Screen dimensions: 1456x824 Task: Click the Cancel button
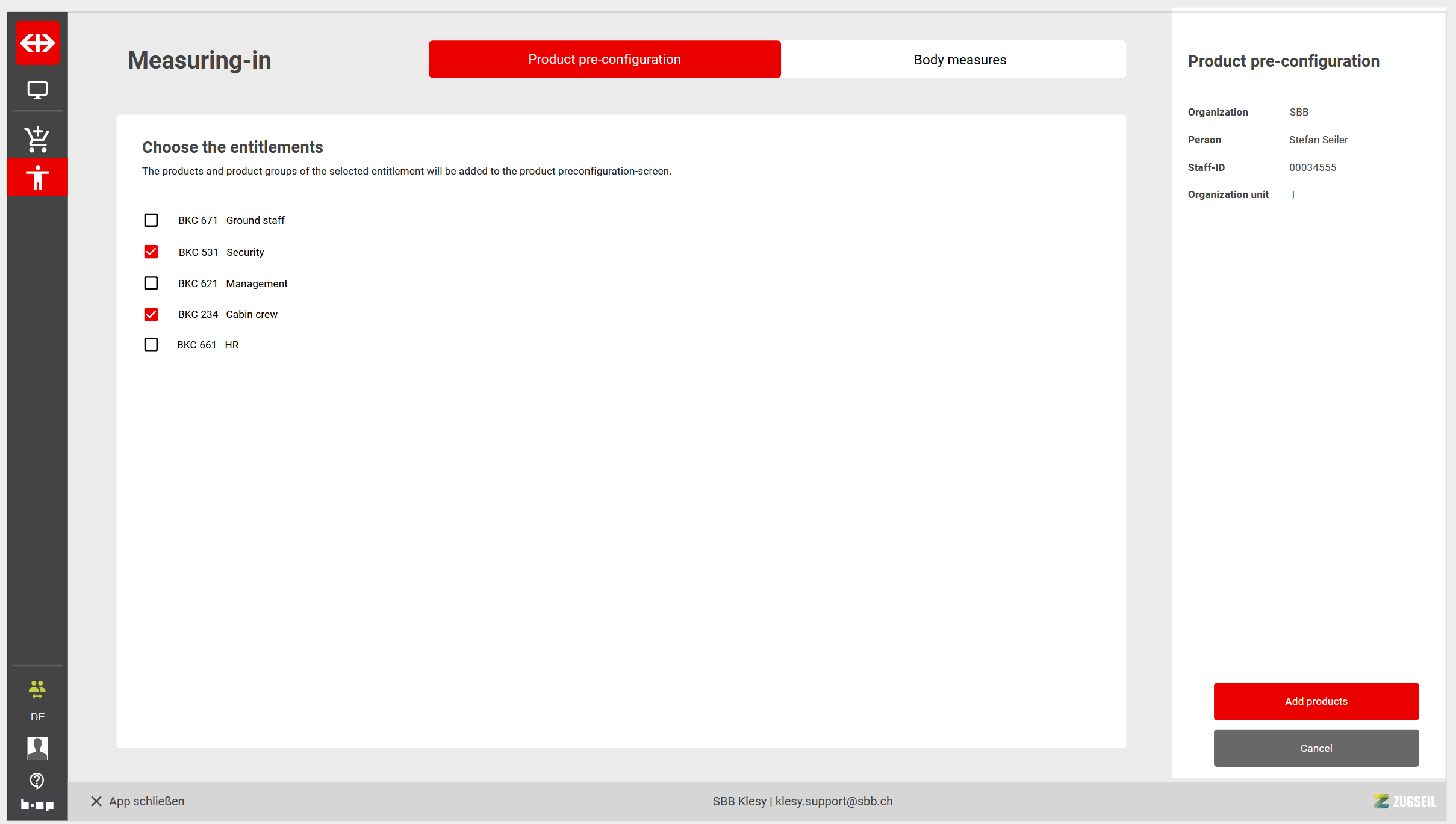point(1316,748)
